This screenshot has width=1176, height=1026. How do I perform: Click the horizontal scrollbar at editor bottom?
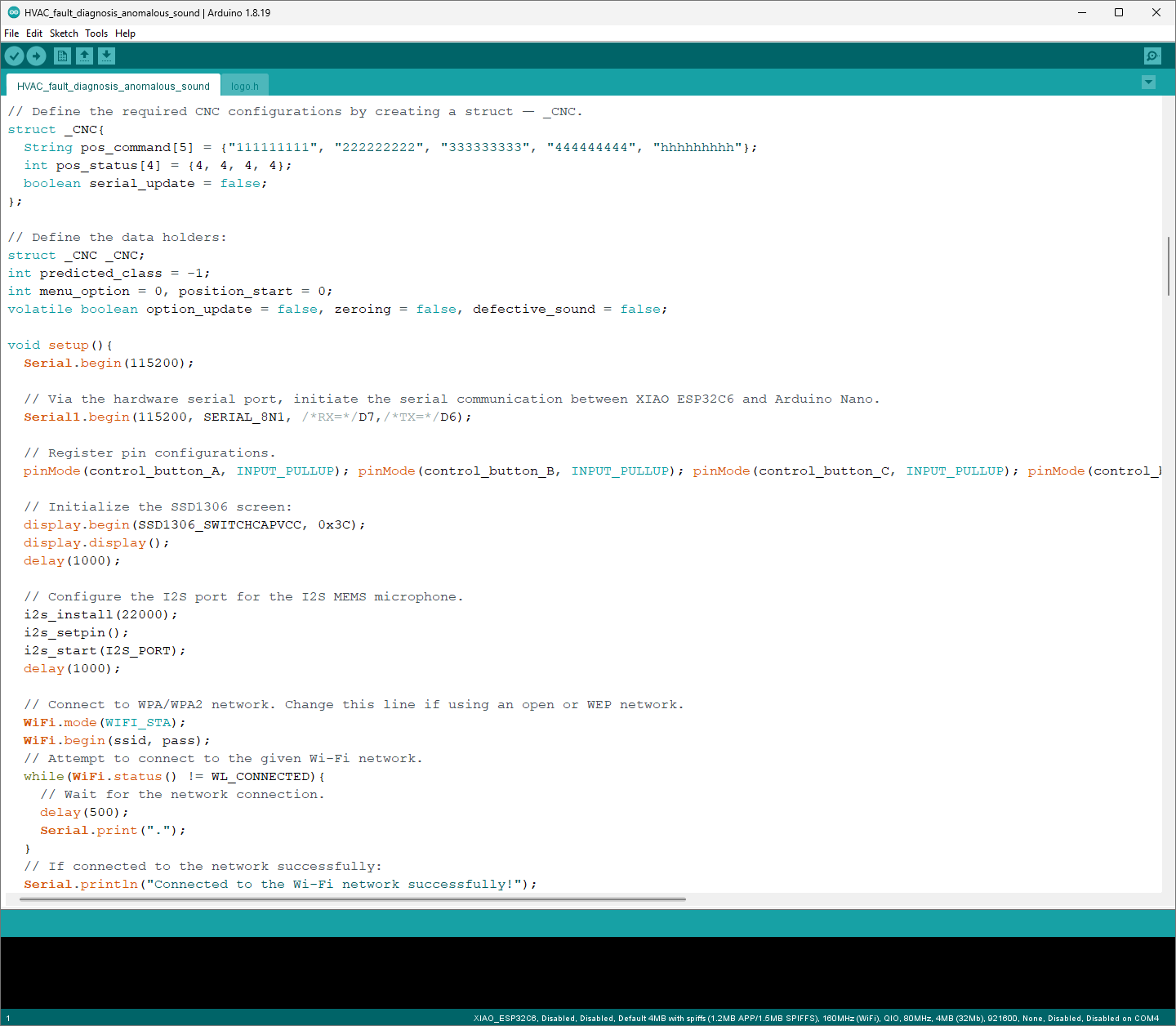pyautogui.click(x=351, y=899)
